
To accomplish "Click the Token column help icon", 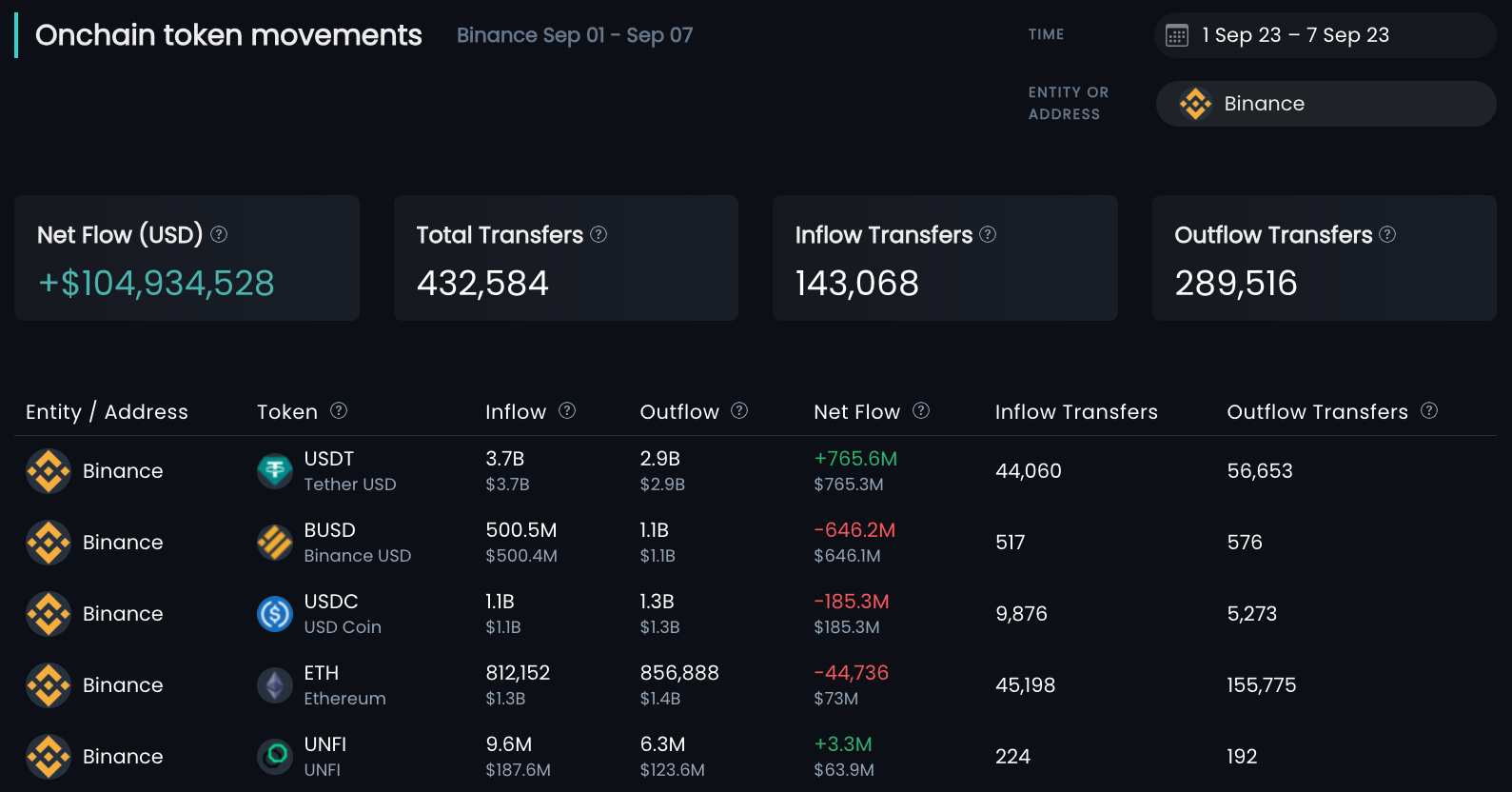I will pyautogui.click(x=339, y=410).
